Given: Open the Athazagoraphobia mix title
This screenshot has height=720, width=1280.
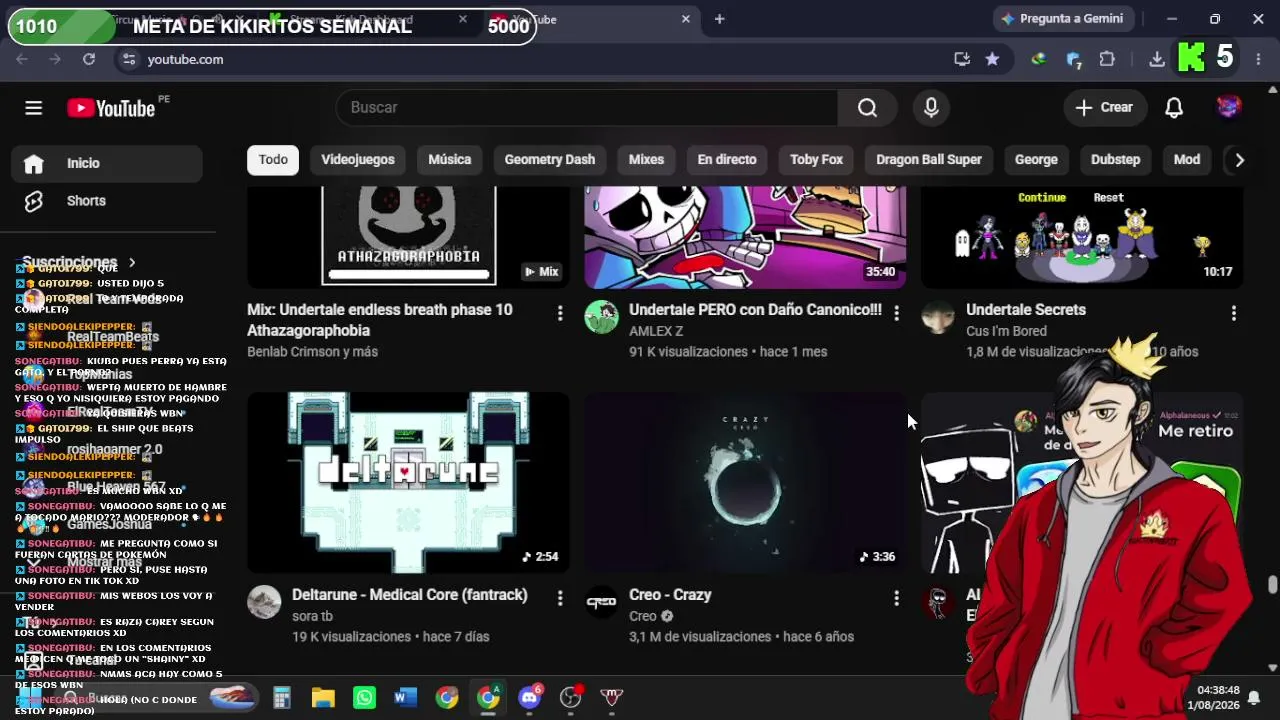Looking at the screenshot, I should click(380, 320).
